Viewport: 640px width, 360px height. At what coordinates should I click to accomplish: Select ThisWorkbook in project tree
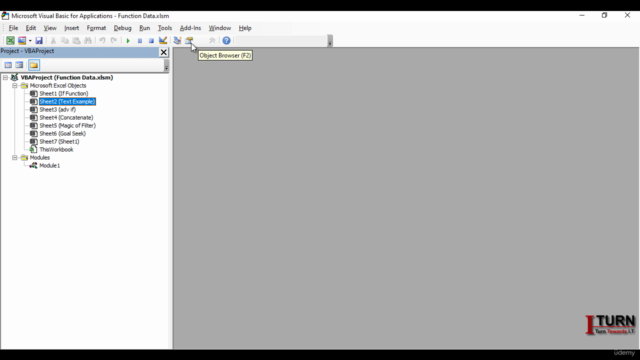point(56,149)
